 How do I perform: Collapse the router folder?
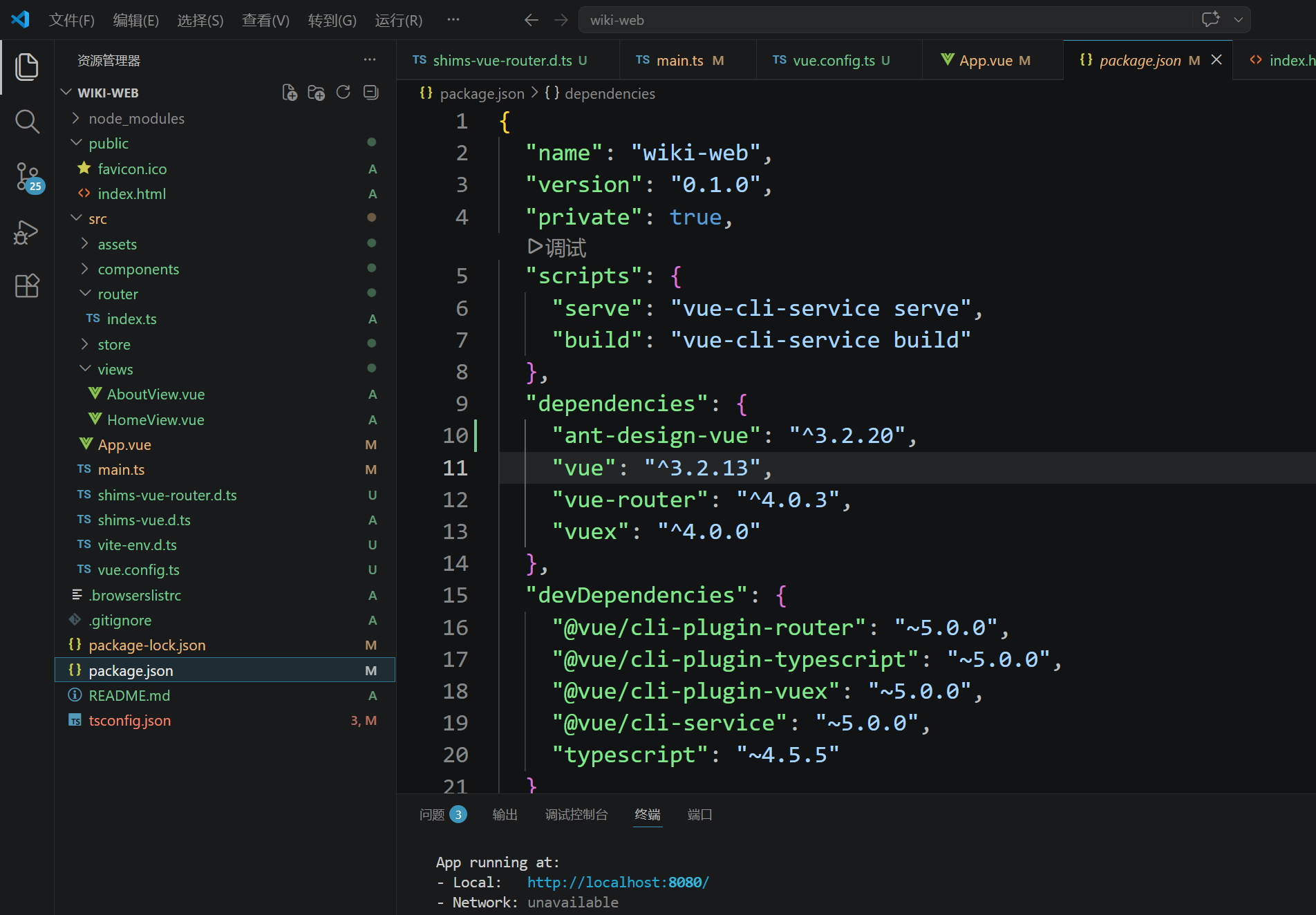pyautogui.click(x=117, y=294)
